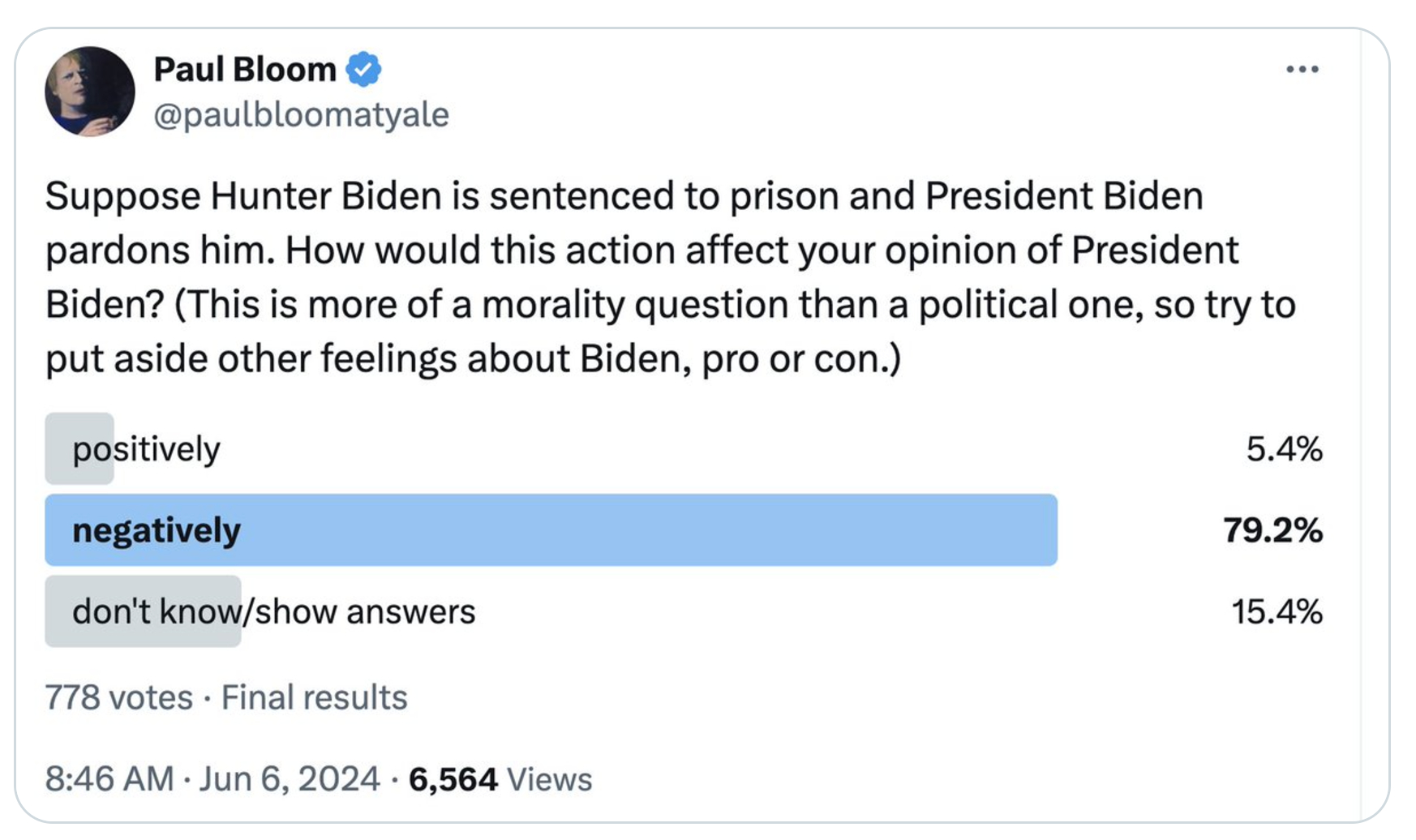Click the 'Final results' label
1416x840 pixels.
tap(314, 697)
